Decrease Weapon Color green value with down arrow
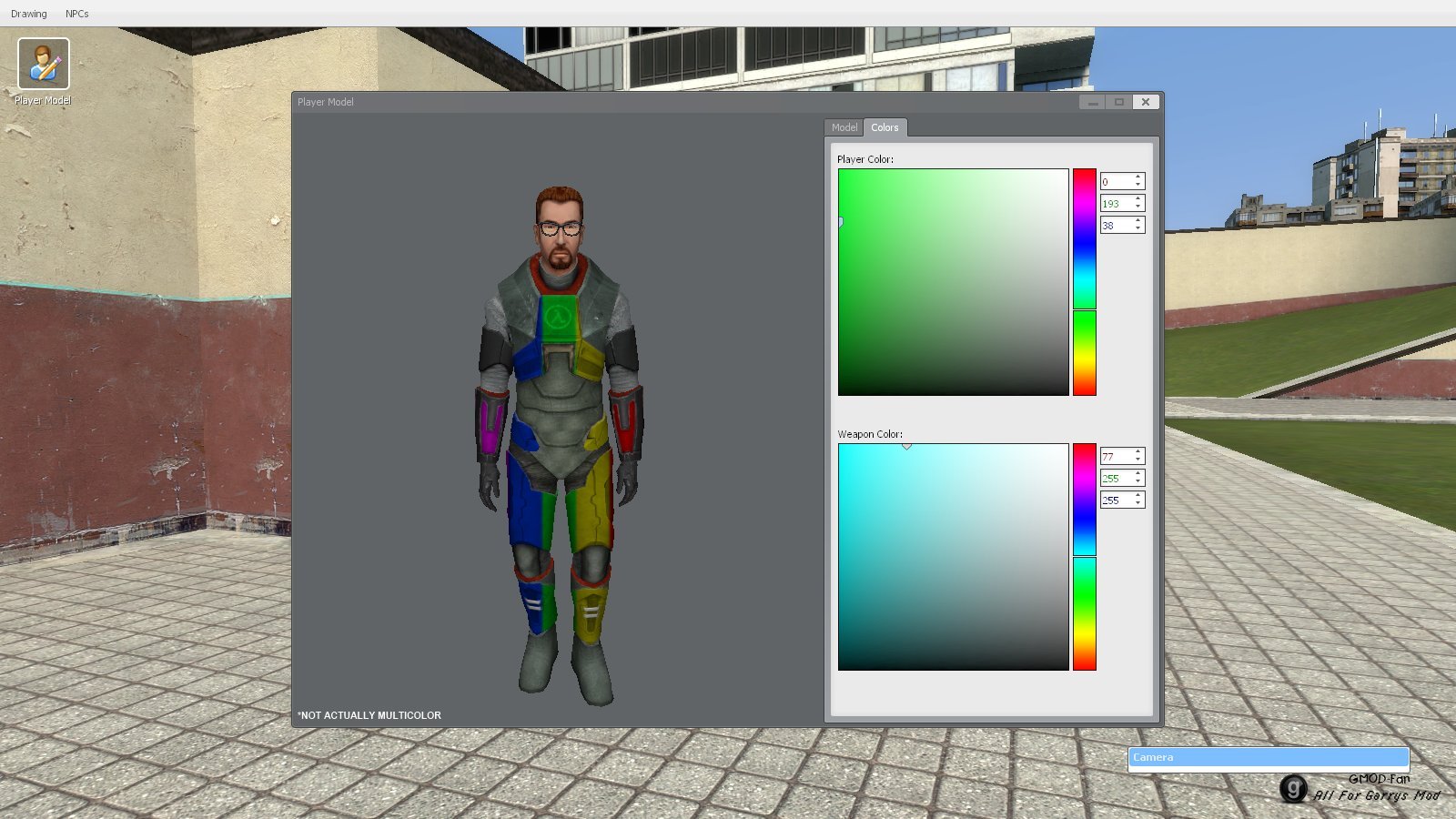The image size is (1456, 819). pos(1137,481)
